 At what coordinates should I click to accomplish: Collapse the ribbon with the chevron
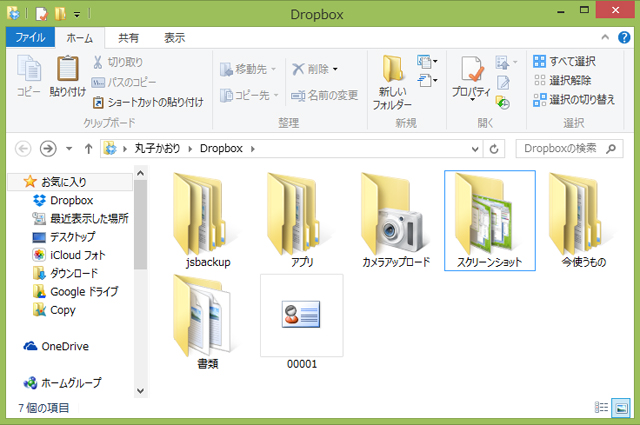coord(605,38)
